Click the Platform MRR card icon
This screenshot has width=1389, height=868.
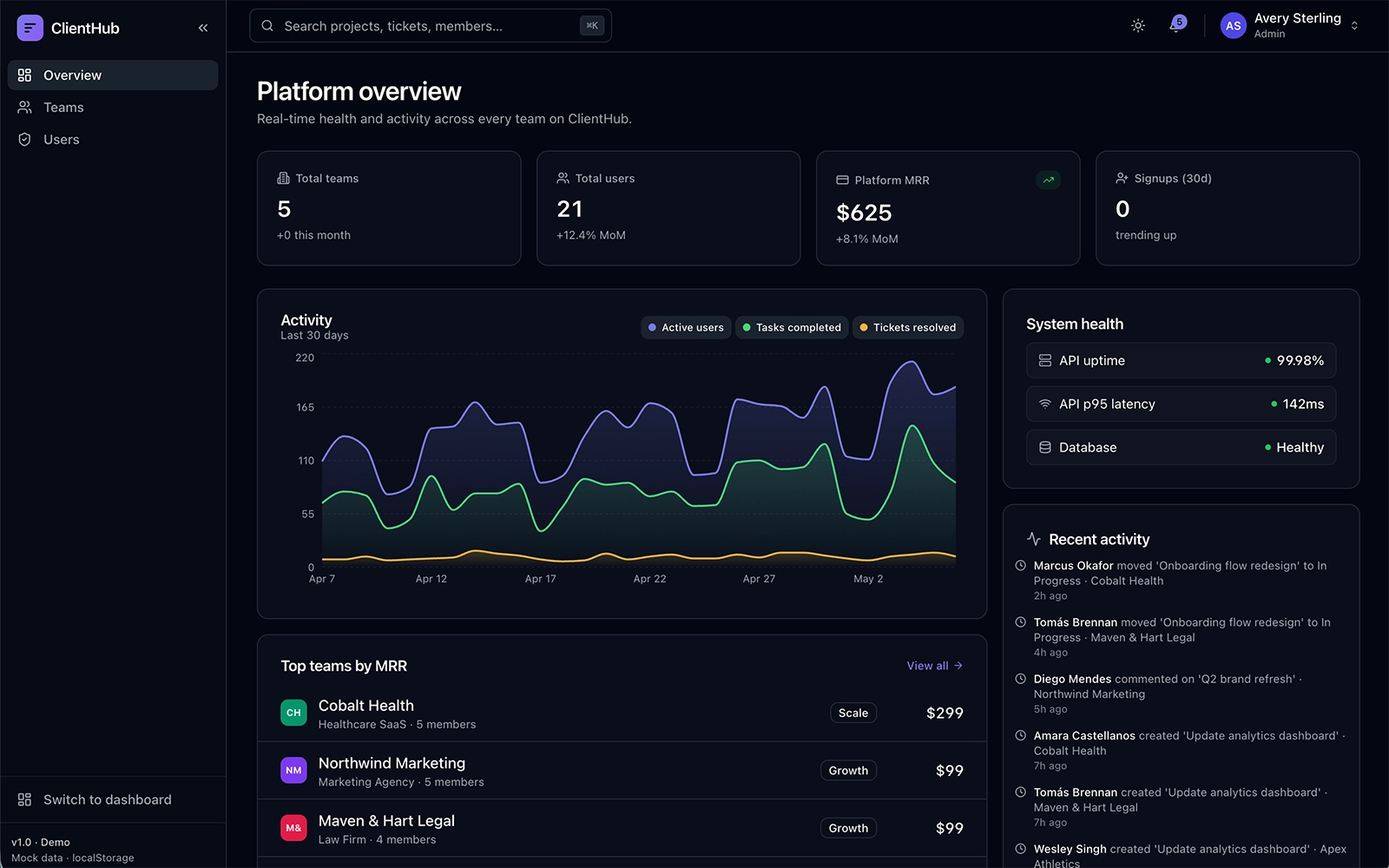coord(842,180)
